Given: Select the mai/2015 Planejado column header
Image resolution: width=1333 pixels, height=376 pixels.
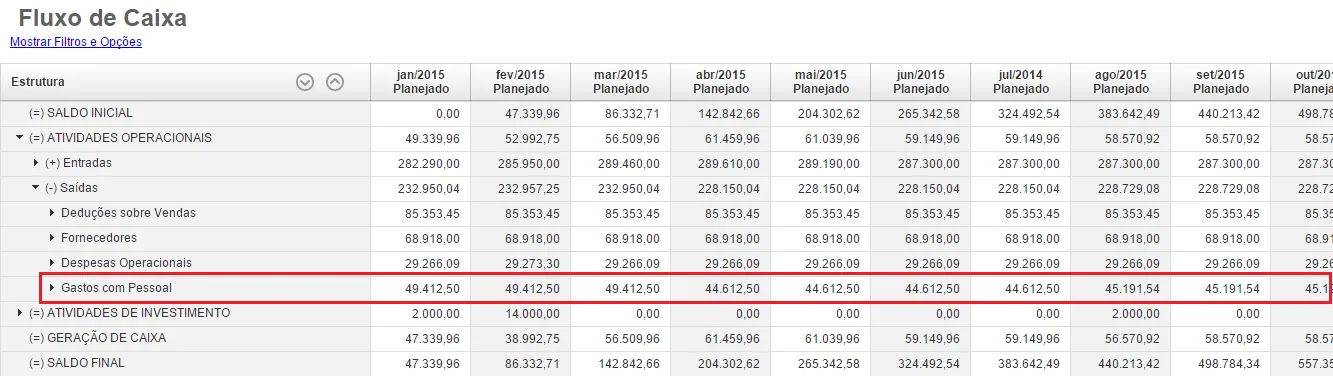Looking at the screenshot, I should 820,82.
